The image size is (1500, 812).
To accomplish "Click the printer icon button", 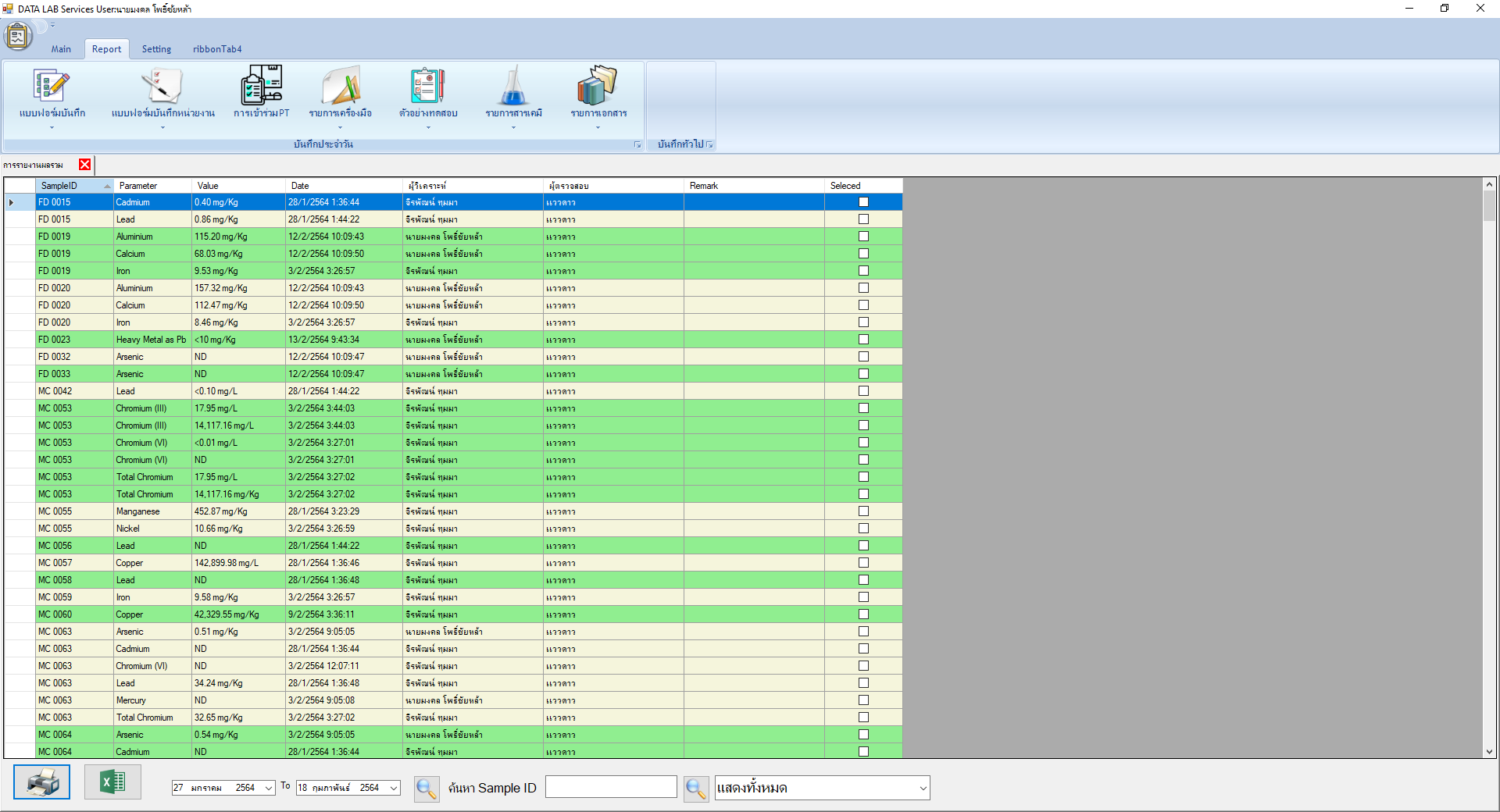I will click(x=42, y=782).
